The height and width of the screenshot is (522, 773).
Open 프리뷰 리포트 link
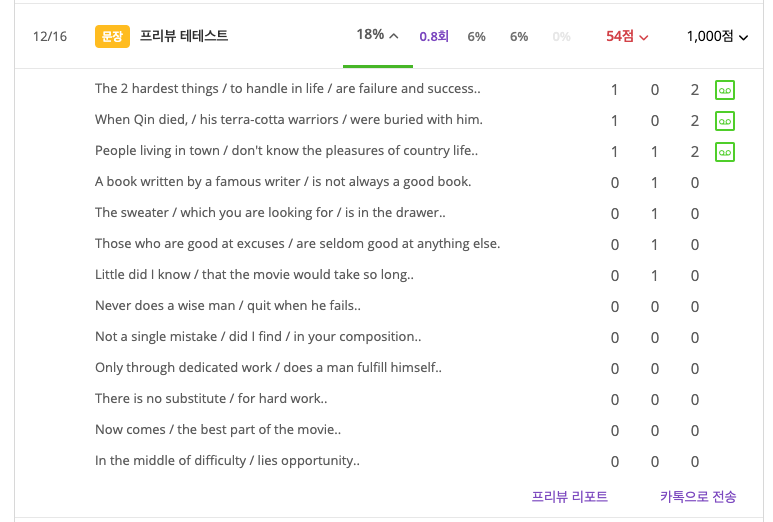click(569, 496)
